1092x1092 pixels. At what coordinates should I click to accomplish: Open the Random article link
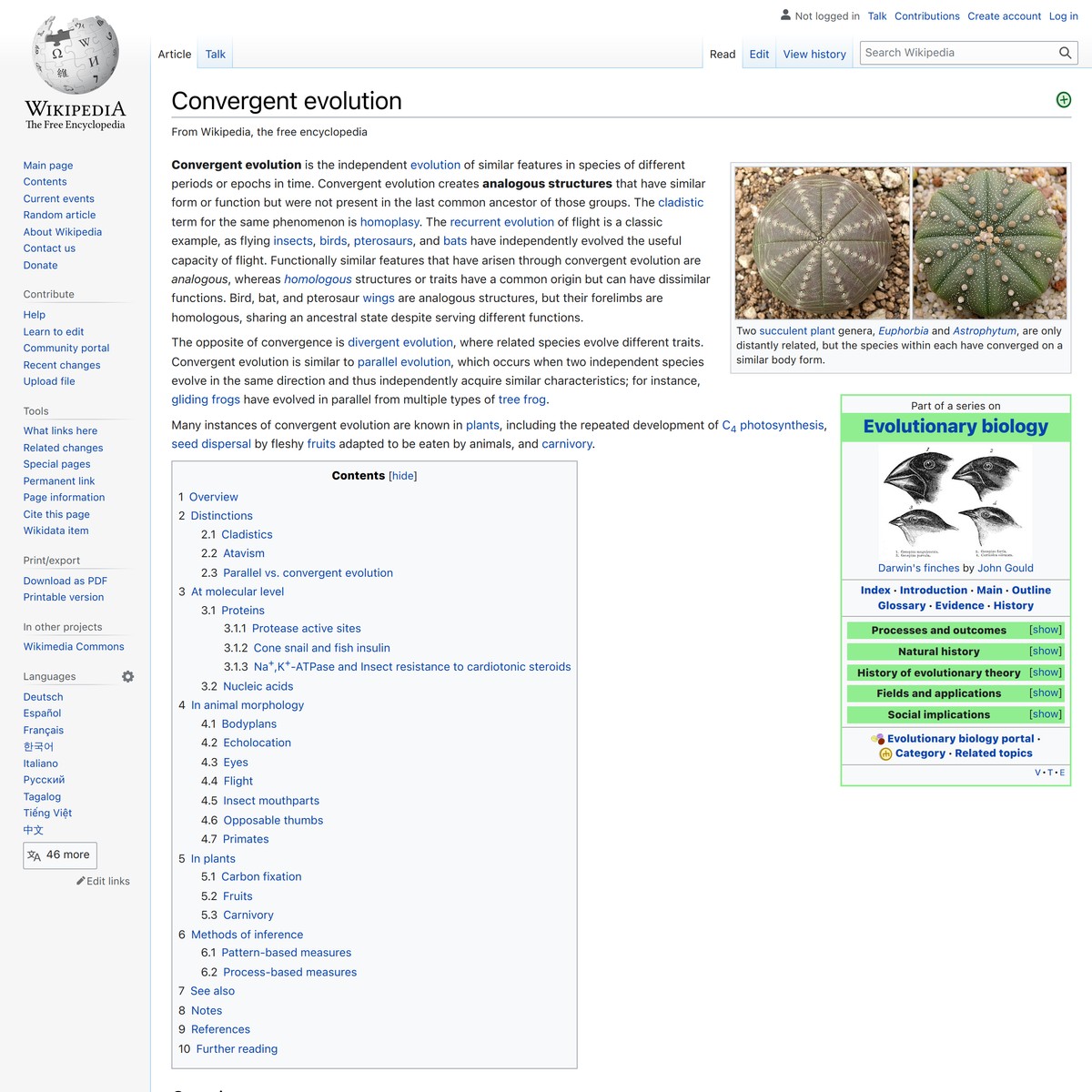coord(59,215)
